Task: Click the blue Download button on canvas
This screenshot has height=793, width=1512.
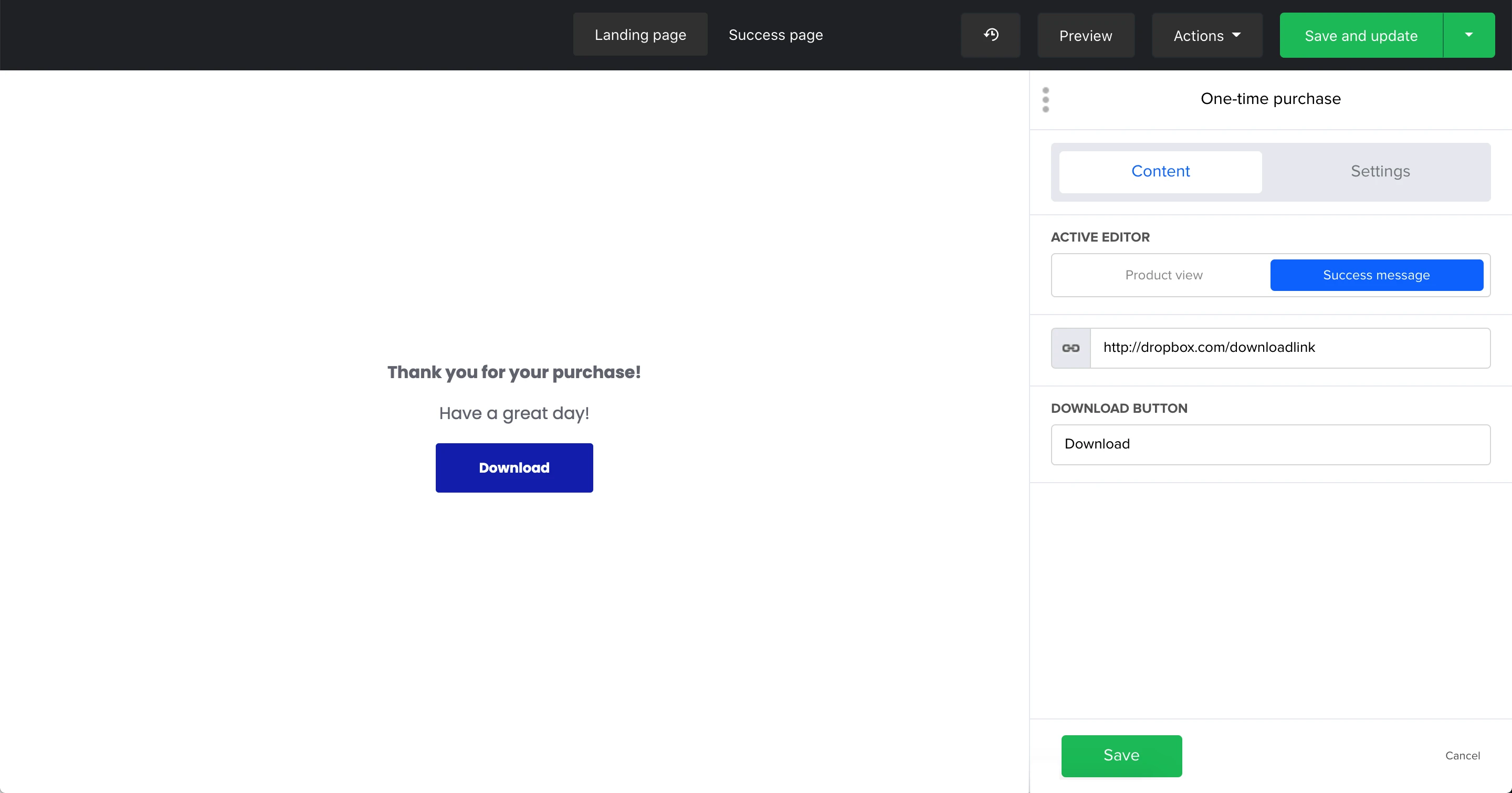Action: pyautogui.click(x=513, y=468)
